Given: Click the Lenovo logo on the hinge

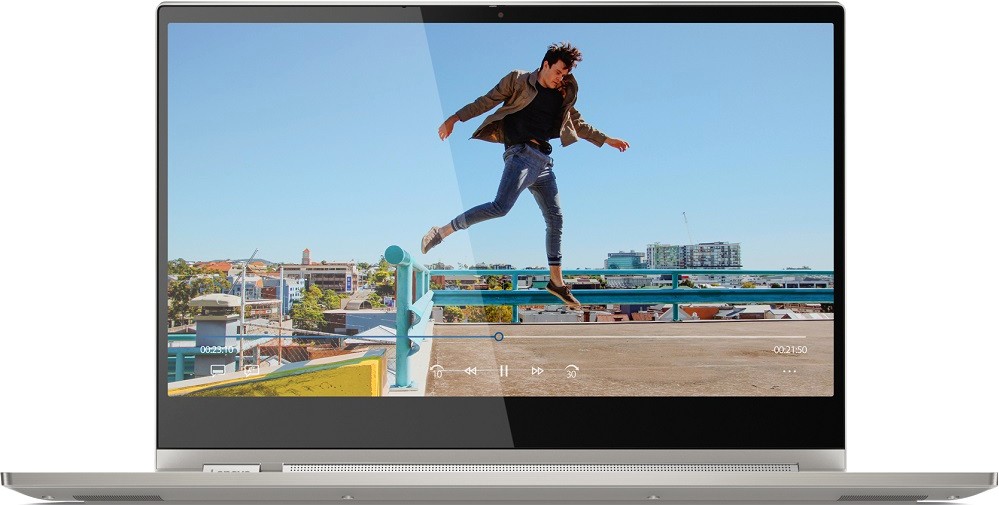Looking at the screenshot, I should tap(231, 468).
